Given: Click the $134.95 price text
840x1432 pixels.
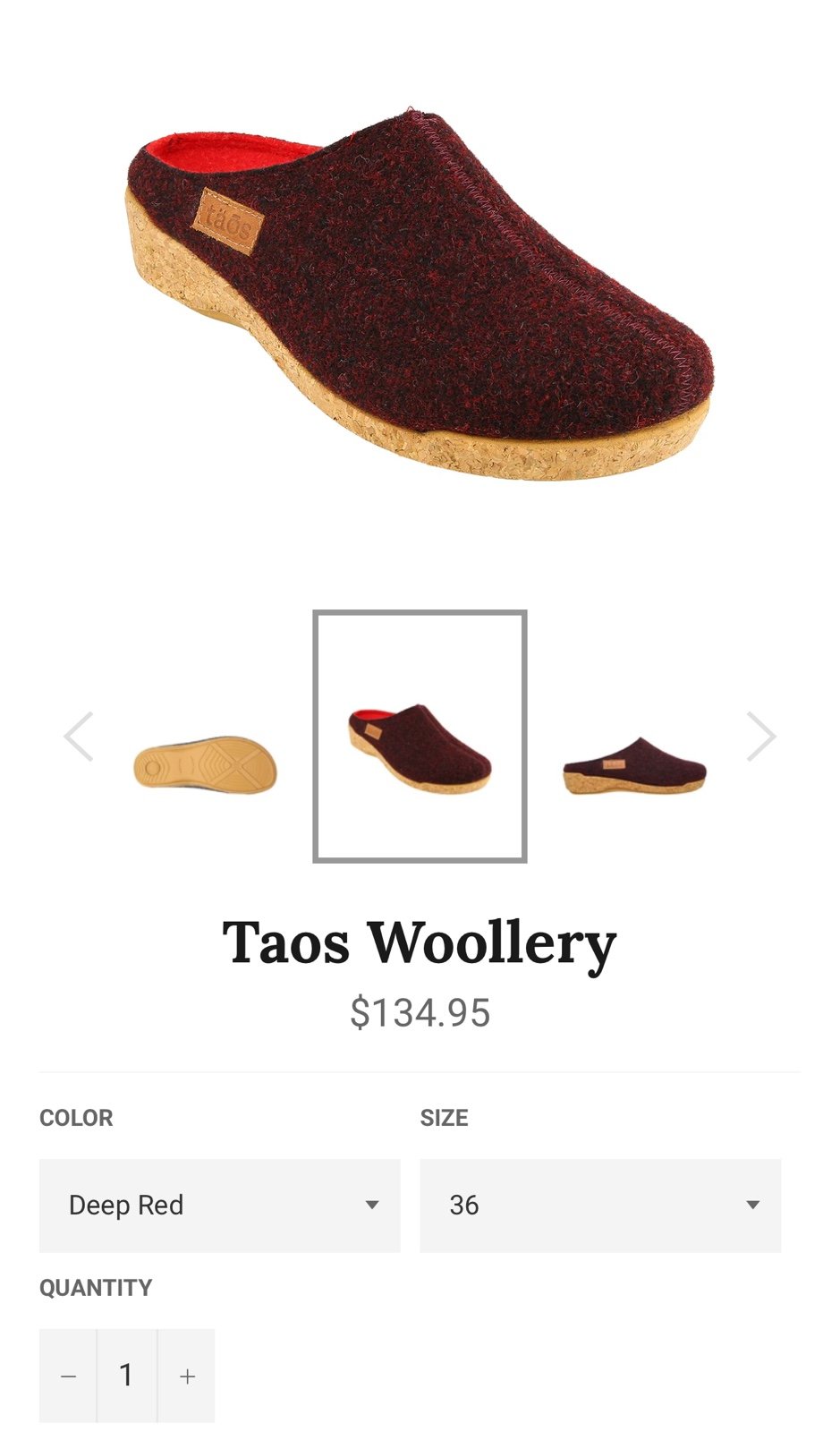Looking at the screenshot, I should coord(420,1013).
